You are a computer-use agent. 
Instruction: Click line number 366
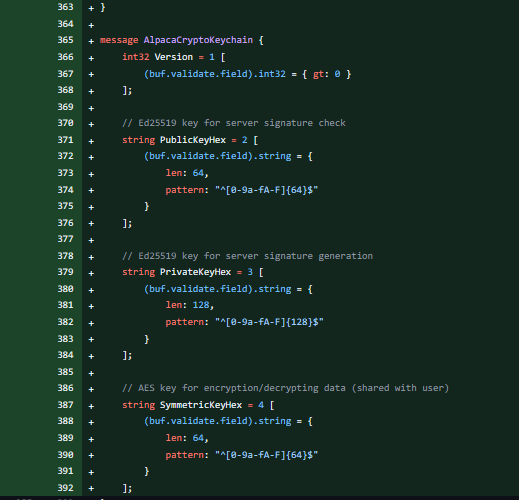click(65, 57)
